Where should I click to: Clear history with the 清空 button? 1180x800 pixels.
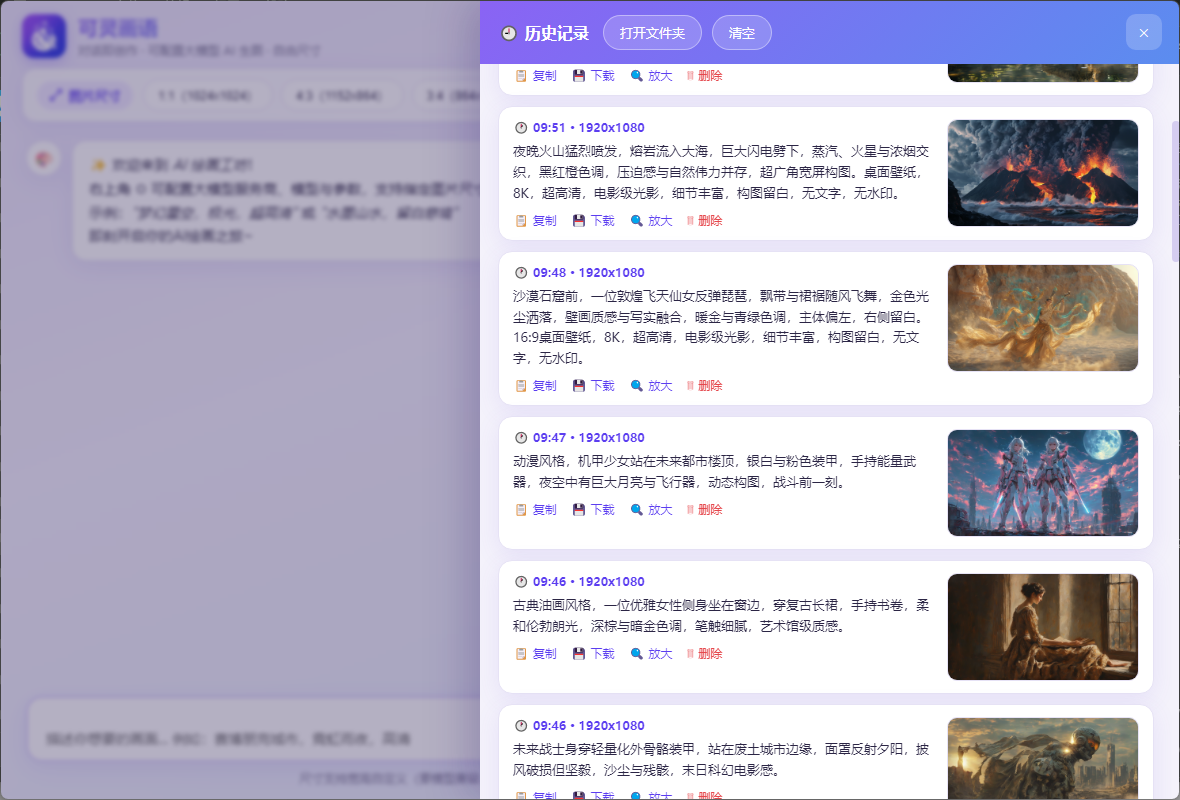coord(742,33)
